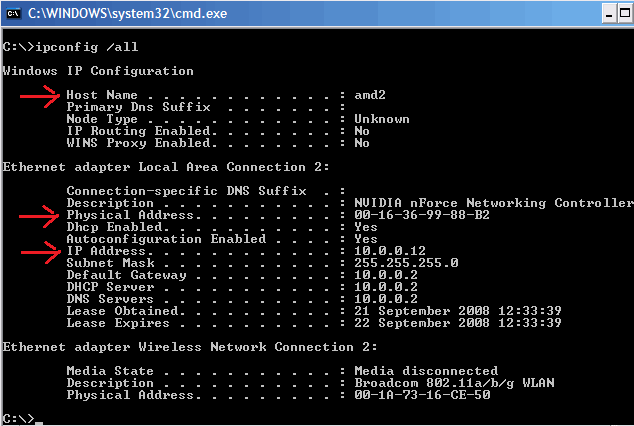The width and height of the screenshot is (634, 426).
Task: Click the host name value amd2
Action: click(370, 95)
